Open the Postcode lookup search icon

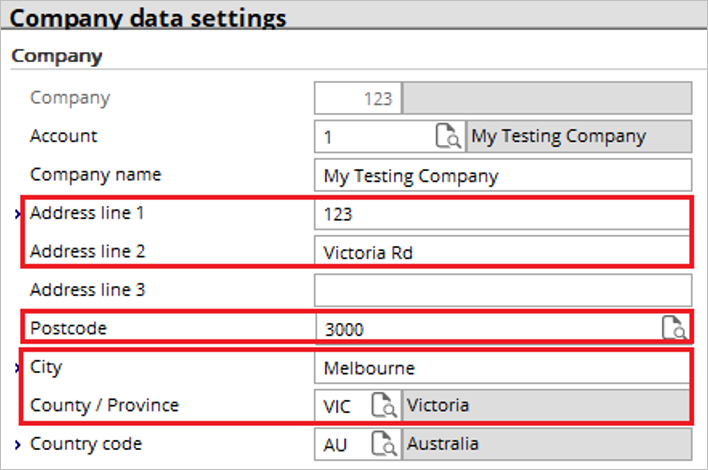point(675,327)
